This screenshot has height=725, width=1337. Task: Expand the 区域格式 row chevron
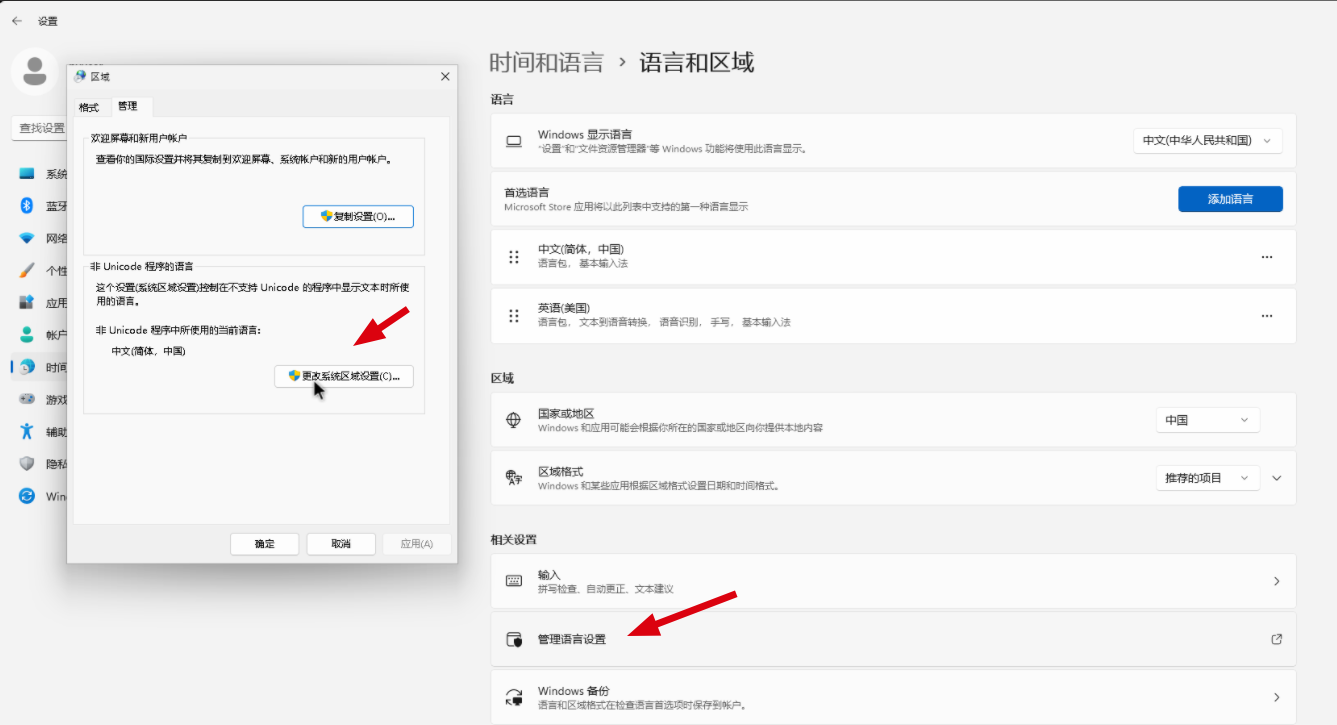click(x=1277, y=478)
